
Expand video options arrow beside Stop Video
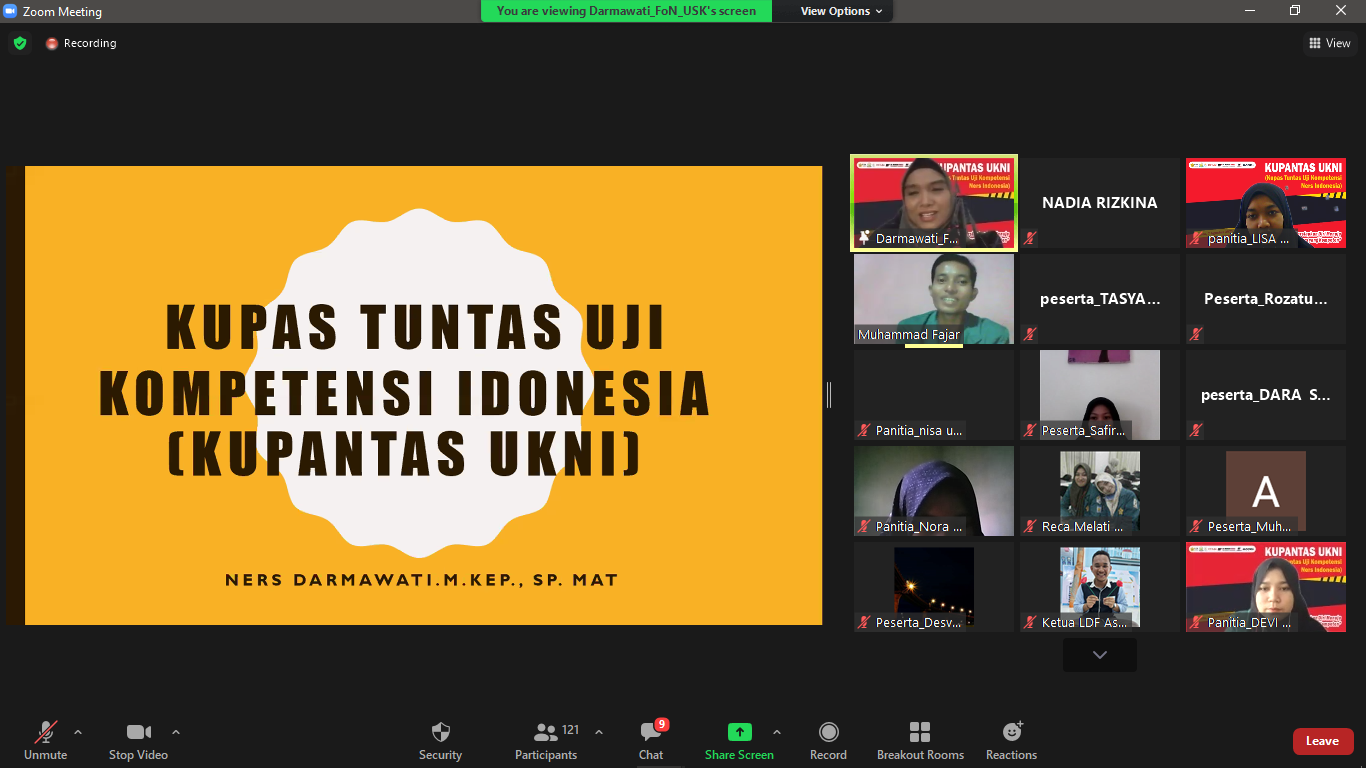(x=176, y=732)
